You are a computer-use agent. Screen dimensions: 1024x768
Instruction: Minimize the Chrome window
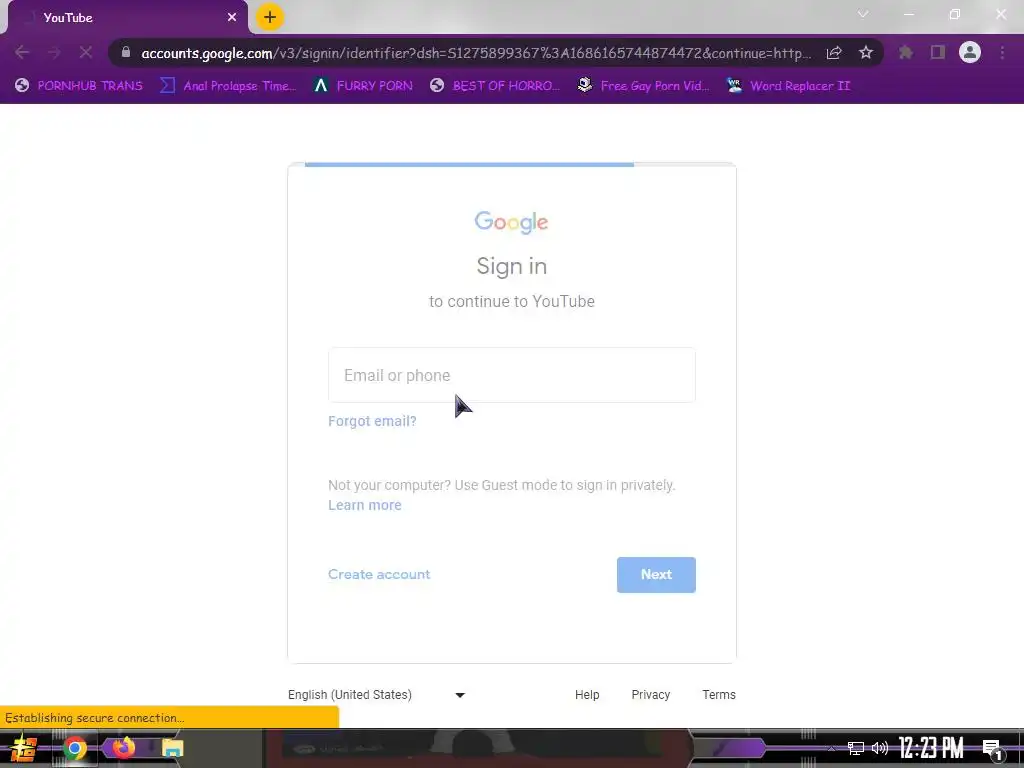coord(909,14)
